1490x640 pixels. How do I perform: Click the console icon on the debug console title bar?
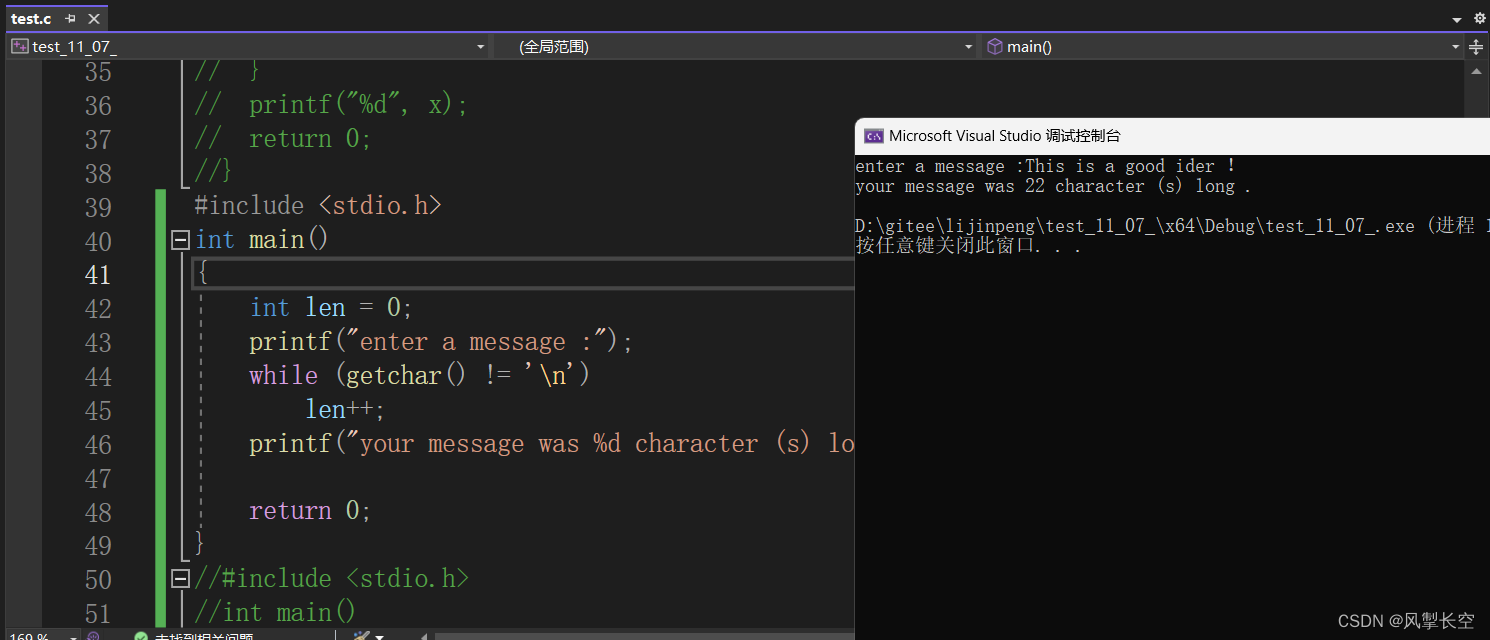click(873, 135)
